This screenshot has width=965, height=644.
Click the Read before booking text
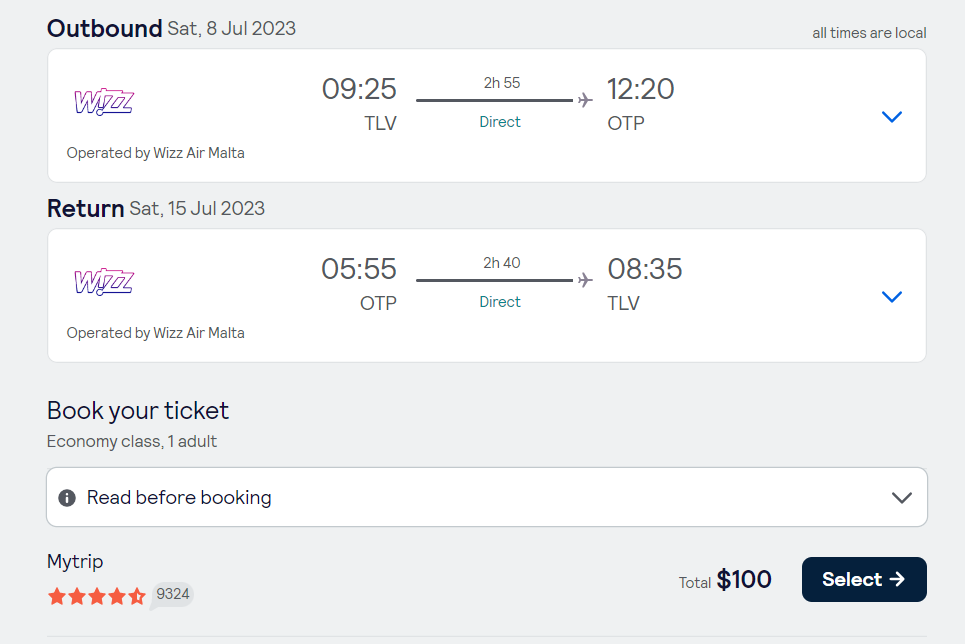coord(179,498)
